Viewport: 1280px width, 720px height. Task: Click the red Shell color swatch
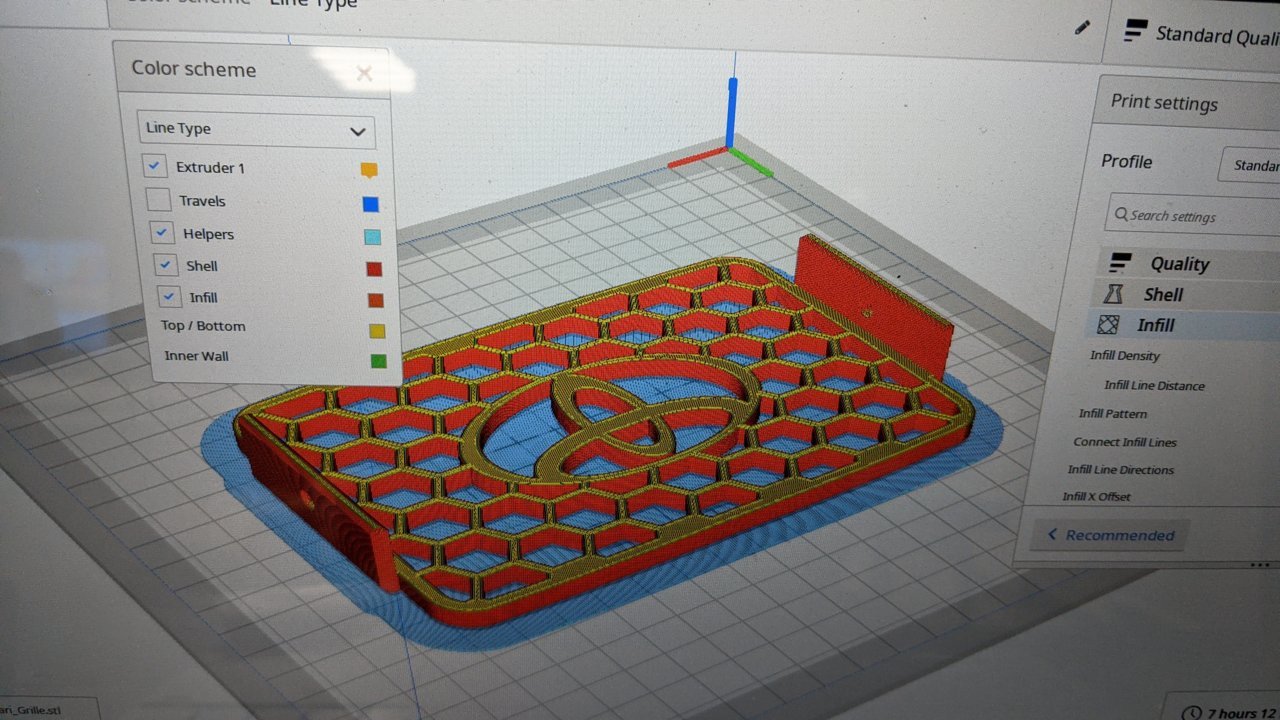[x=374, y=268]
